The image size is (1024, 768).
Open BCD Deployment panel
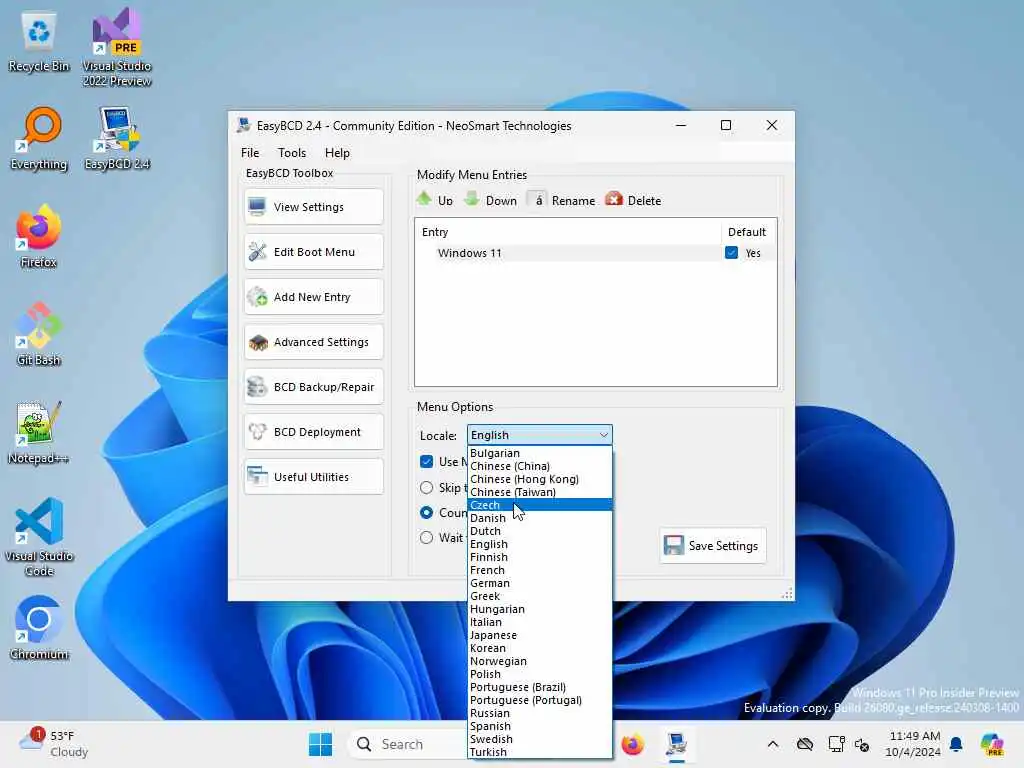[313, 432]
